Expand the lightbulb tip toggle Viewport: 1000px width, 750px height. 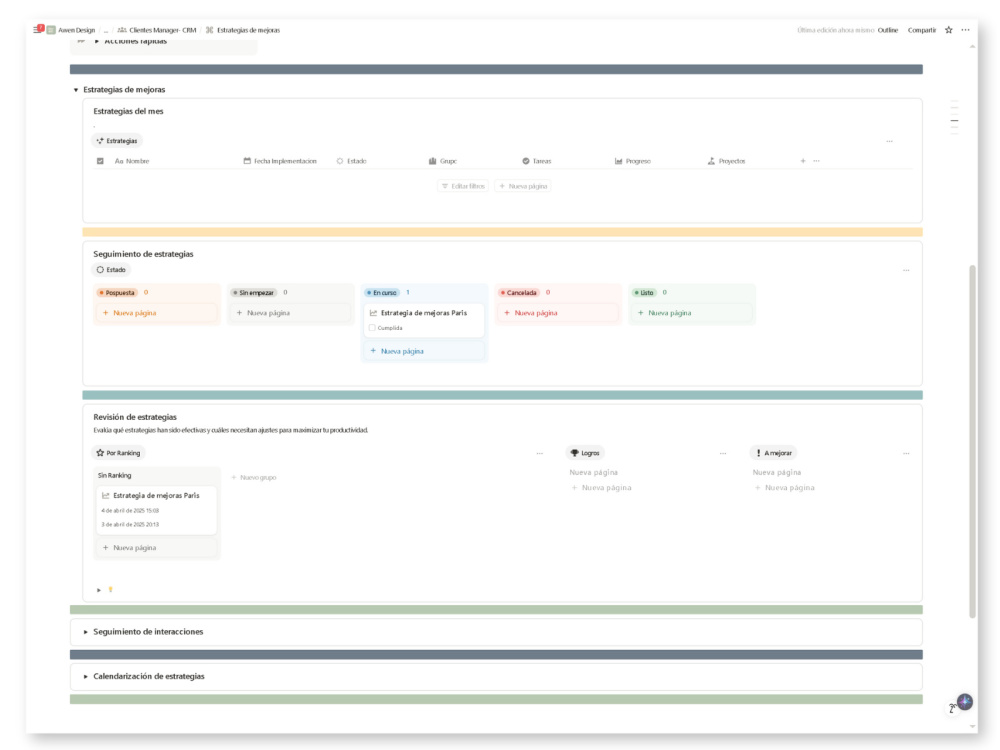pos(99,591)
